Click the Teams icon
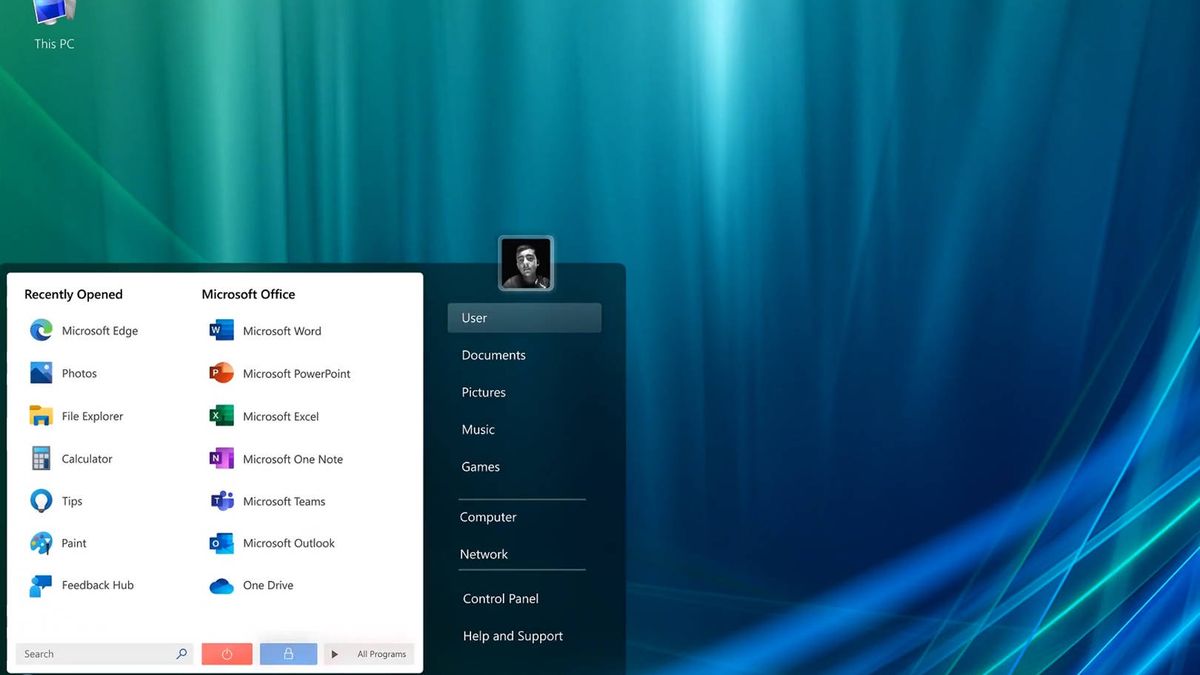Screen dimensions: 1200x675 point(222,501)
